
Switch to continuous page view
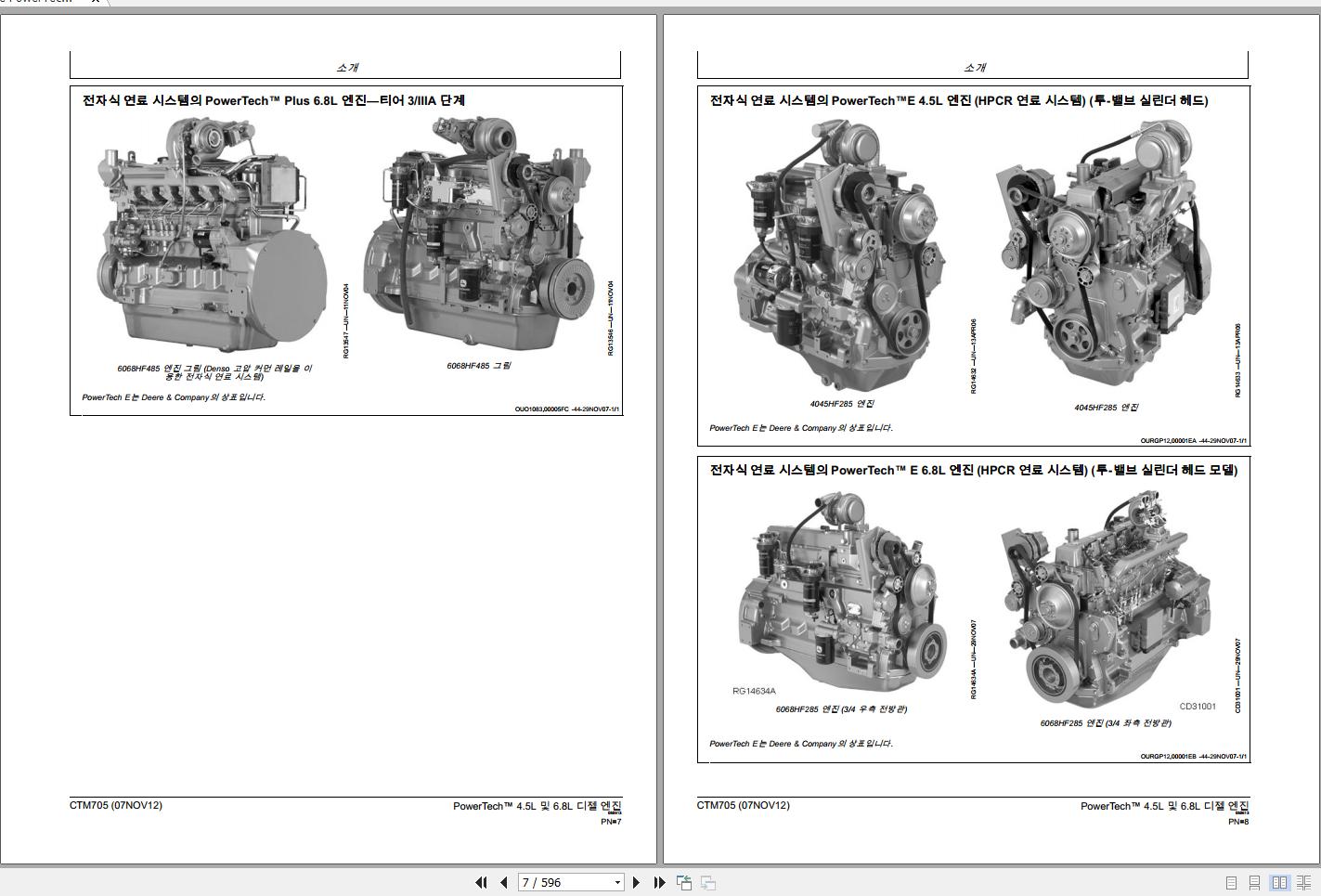[1254, 882]
